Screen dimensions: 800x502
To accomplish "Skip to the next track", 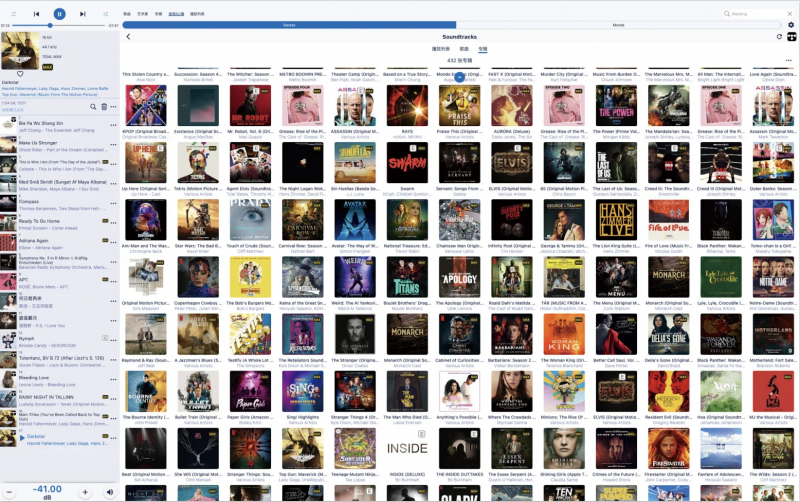I will click(83, 14).
